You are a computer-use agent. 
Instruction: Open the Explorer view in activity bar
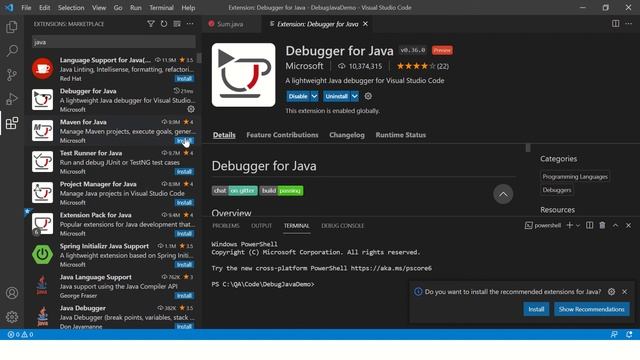[12, 27]
